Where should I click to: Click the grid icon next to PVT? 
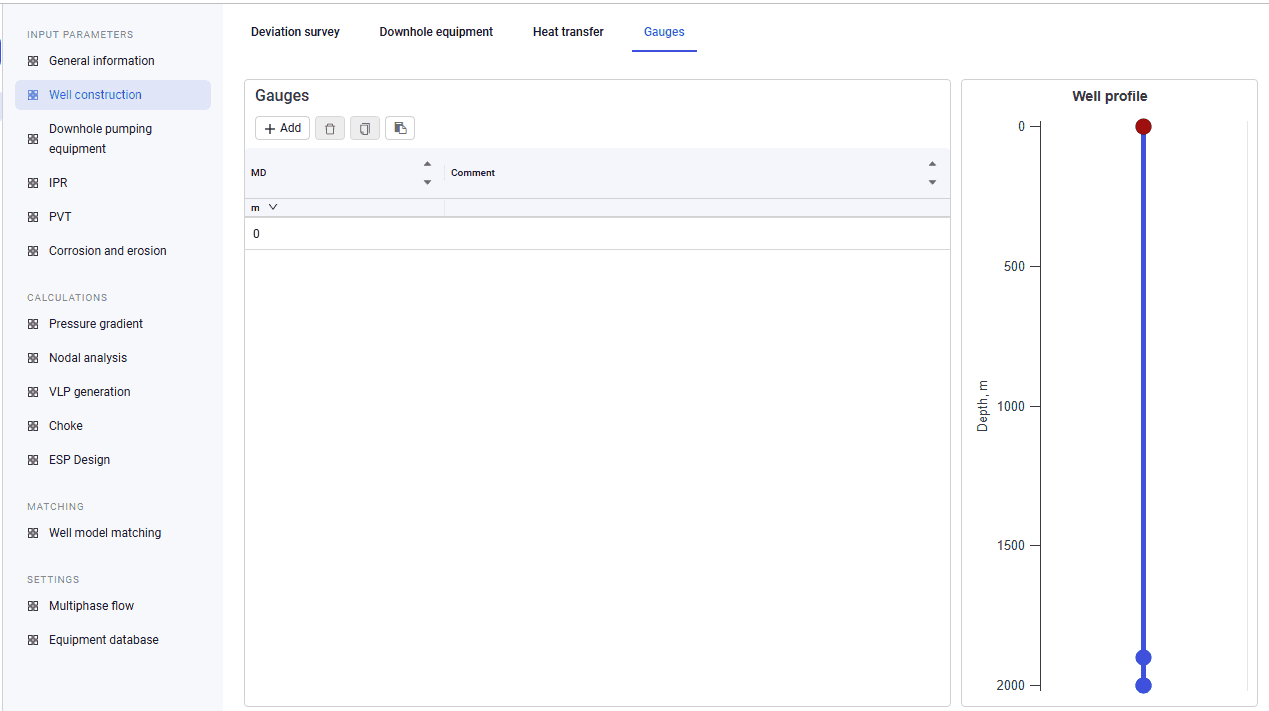click(x=33, y=217)
